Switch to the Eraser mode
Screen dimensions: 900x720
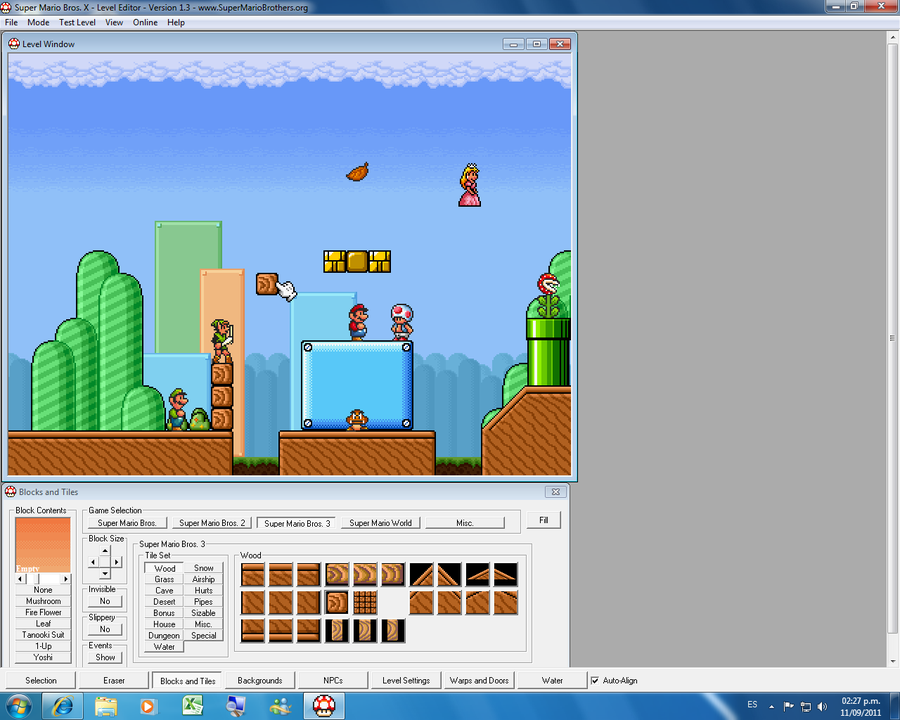(114, 680)
